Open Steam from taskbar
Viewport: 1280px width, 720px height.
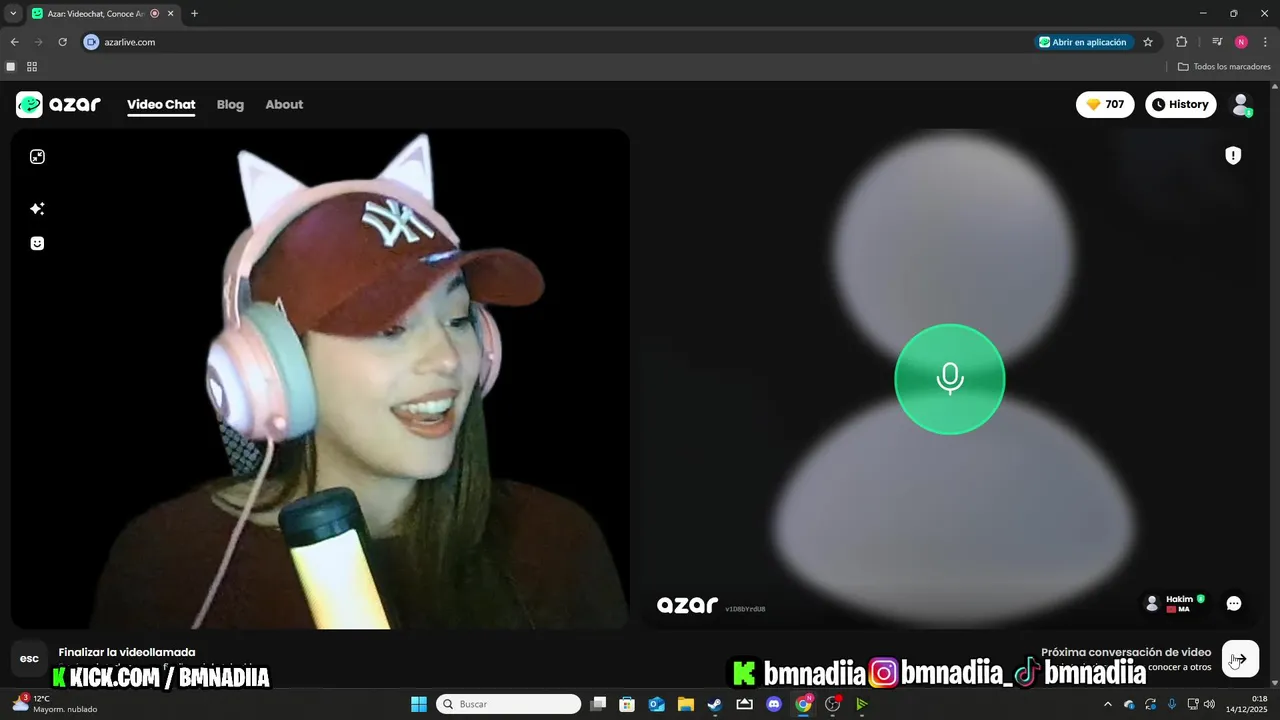715,704
